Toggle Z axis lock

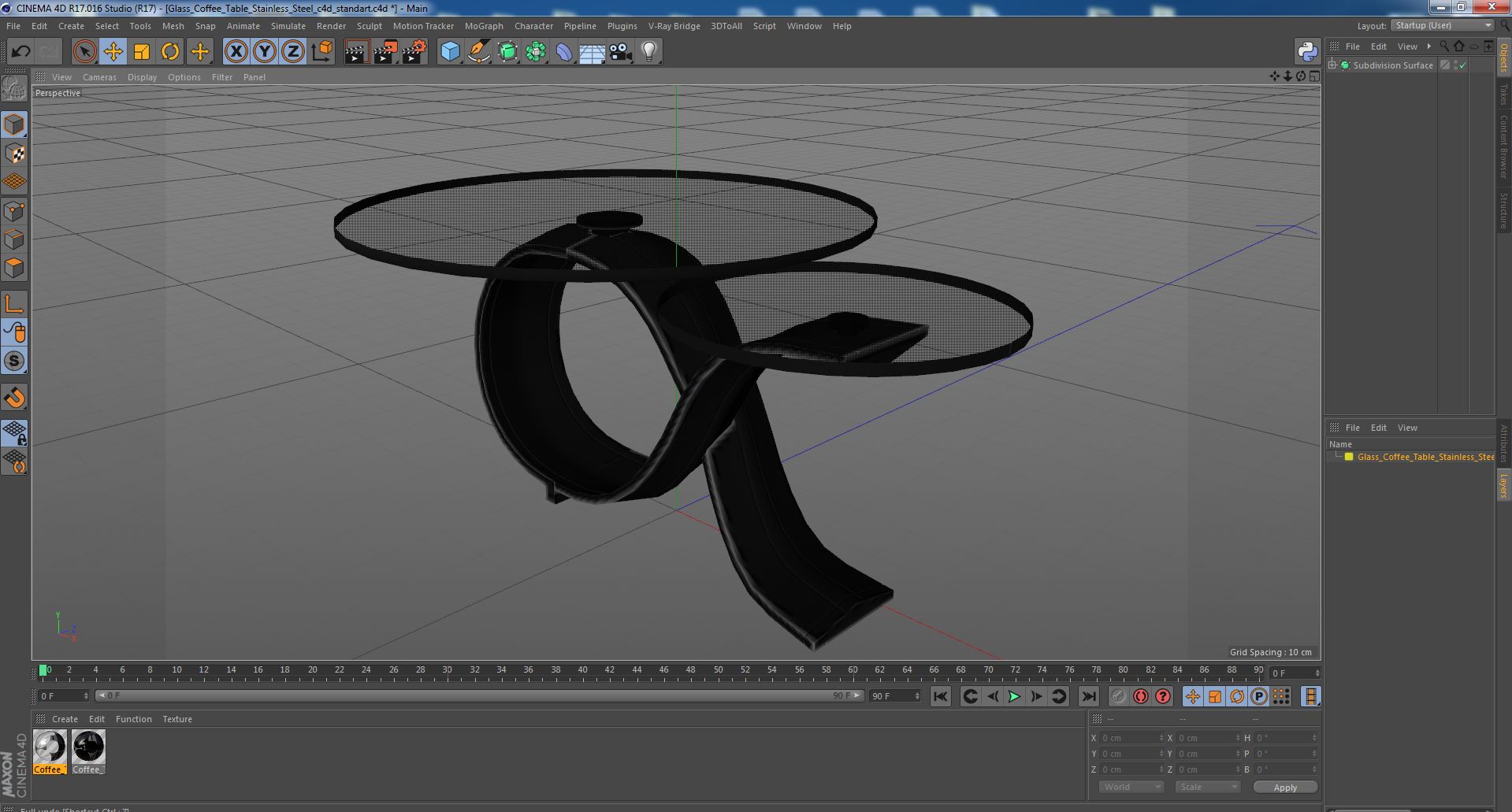point(292,52)
